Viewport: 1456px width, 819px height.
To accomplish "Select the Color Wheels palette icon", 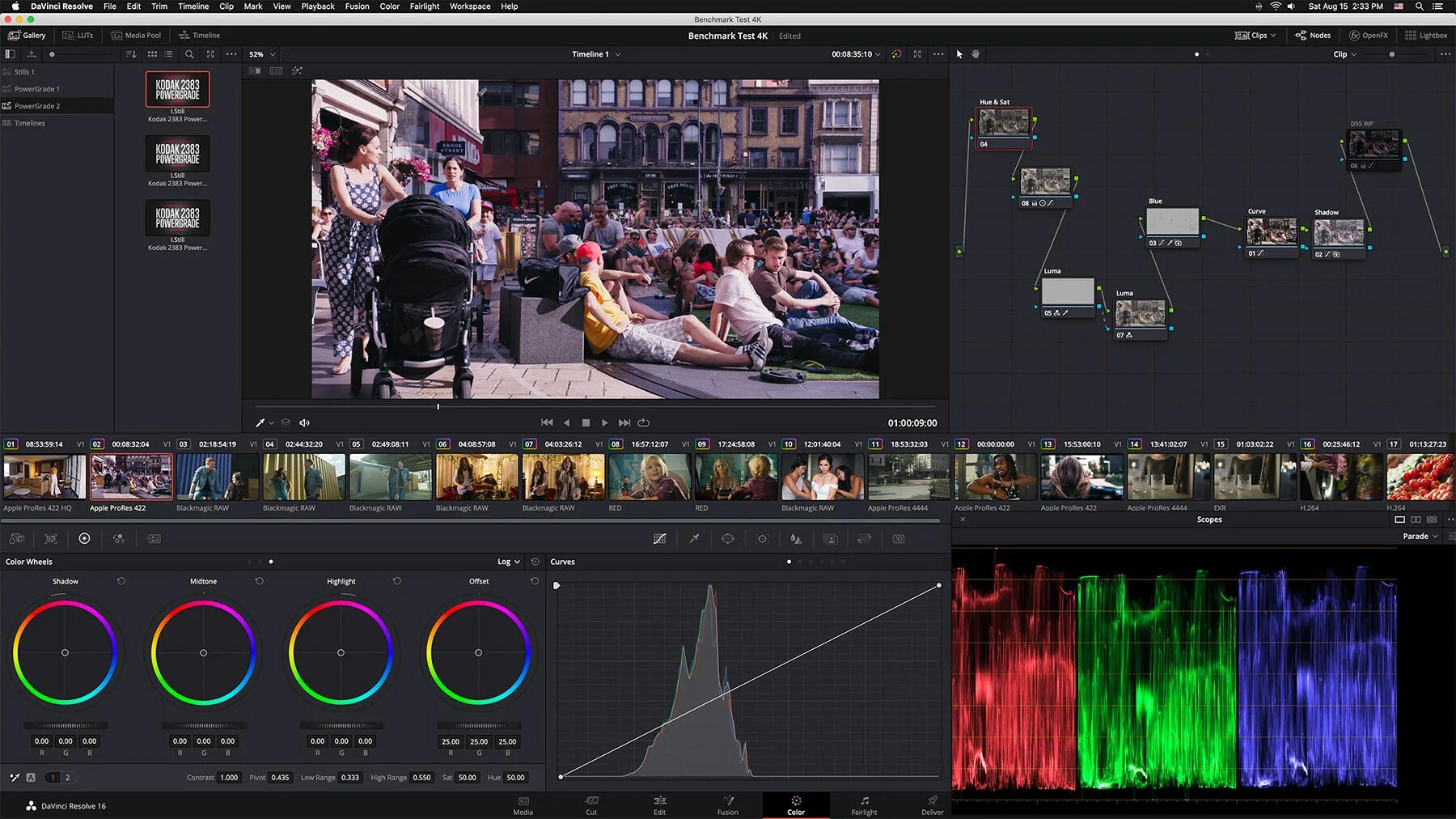I will tap(84, 538).
